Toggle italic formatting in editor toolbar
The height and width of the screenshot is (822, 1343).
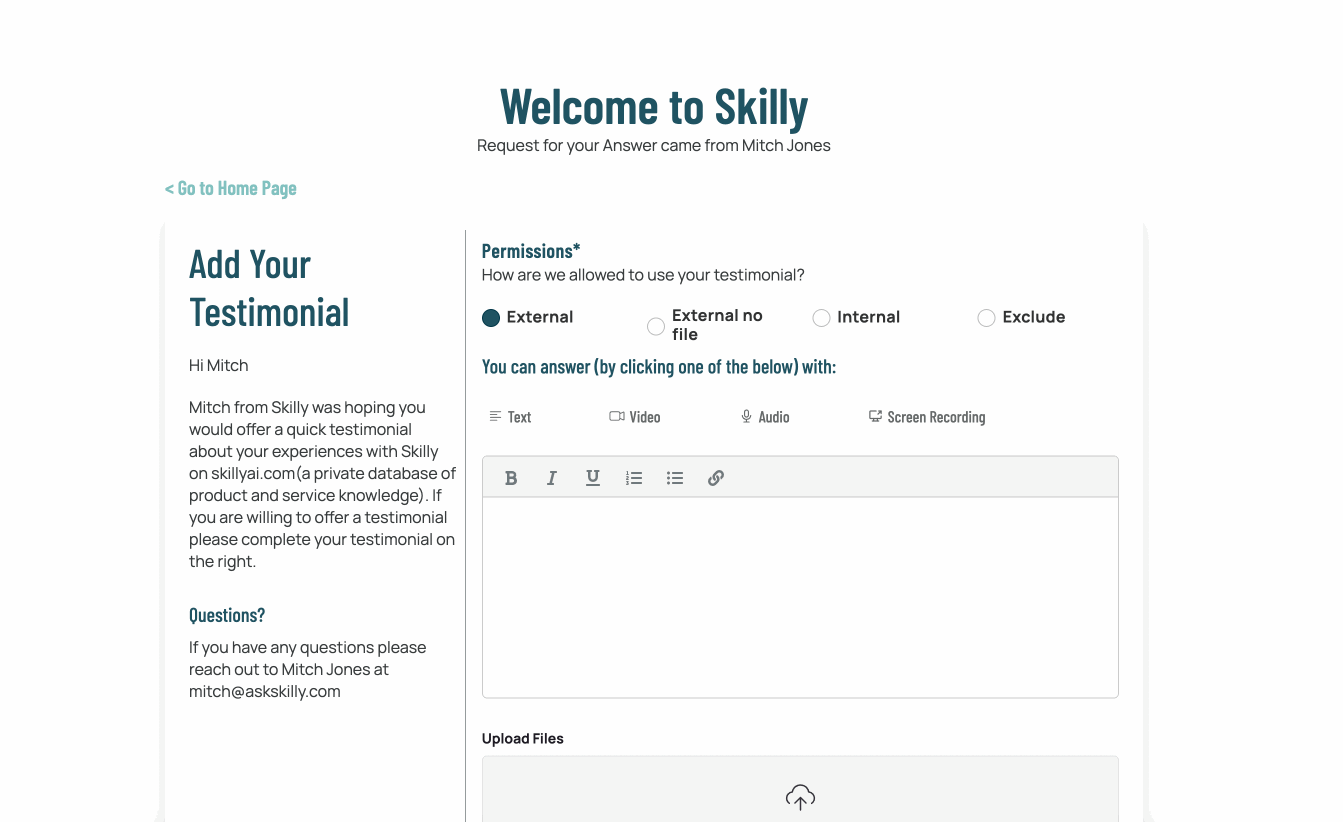pos(552,478)
